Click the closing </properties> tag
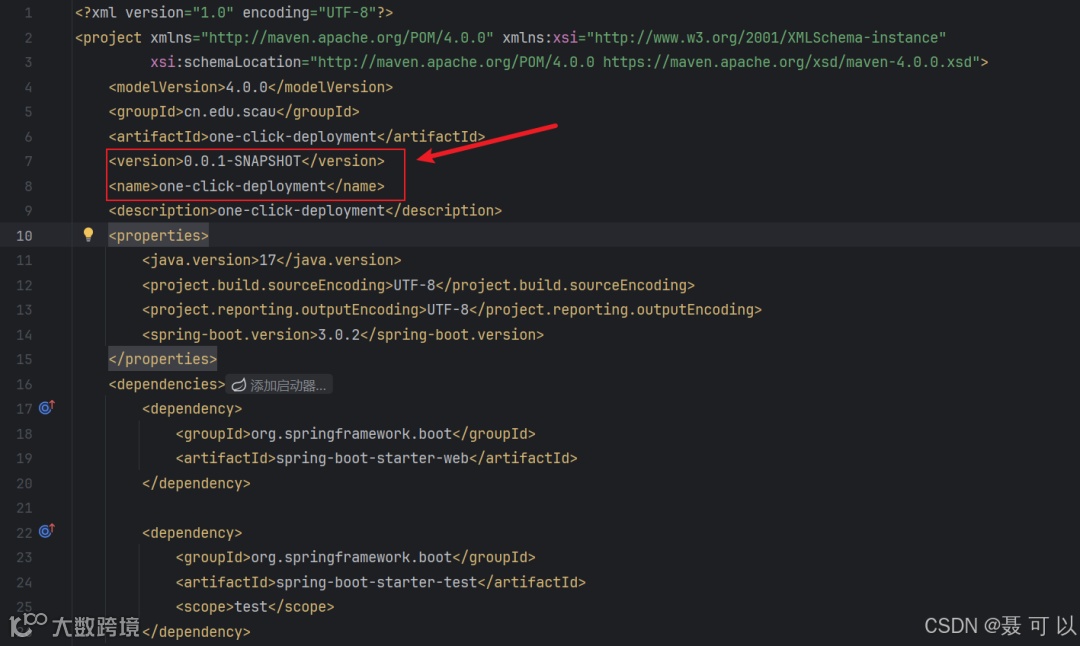This screenshot has width=1080, height=646. (163, 359)
